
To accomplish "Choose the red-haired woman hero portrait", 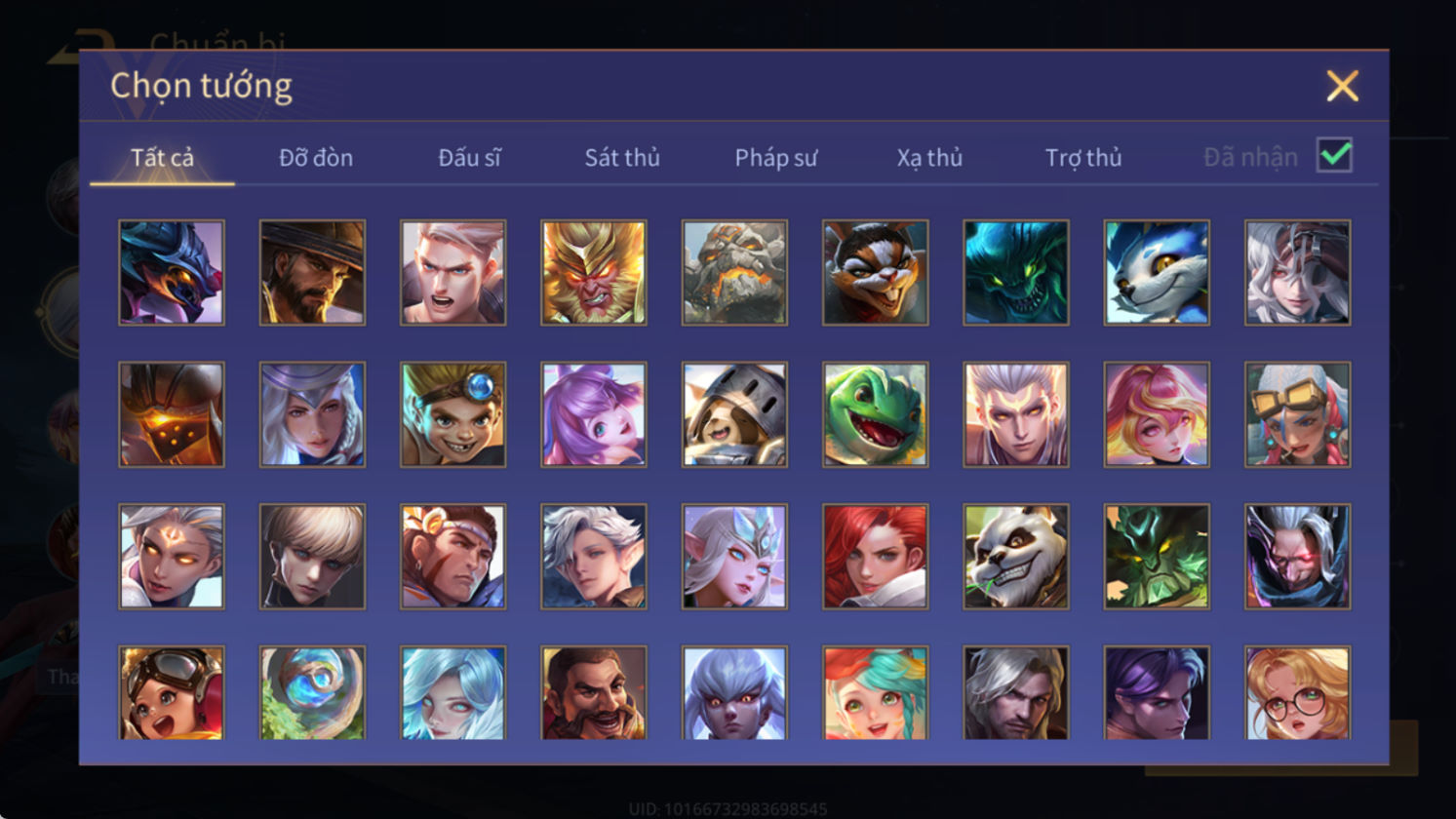I will [875, 557].
